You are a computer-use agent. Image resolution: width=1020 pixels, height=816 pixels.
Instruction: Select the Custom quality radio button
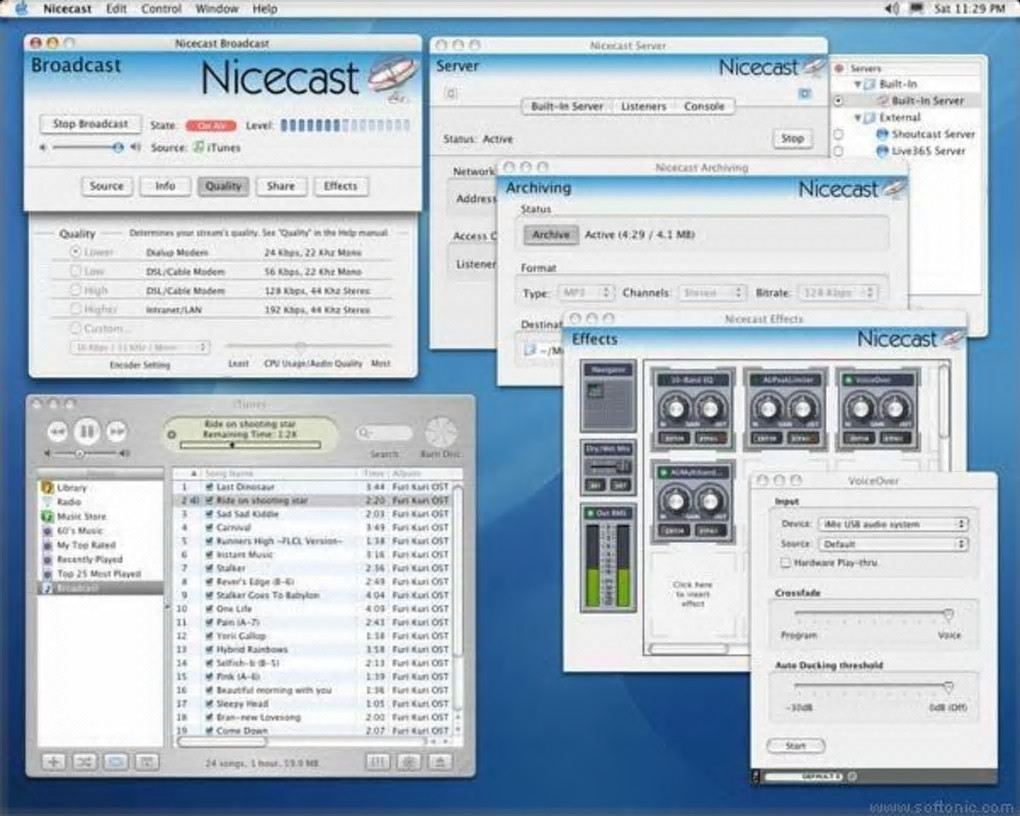tap(75, 328)
